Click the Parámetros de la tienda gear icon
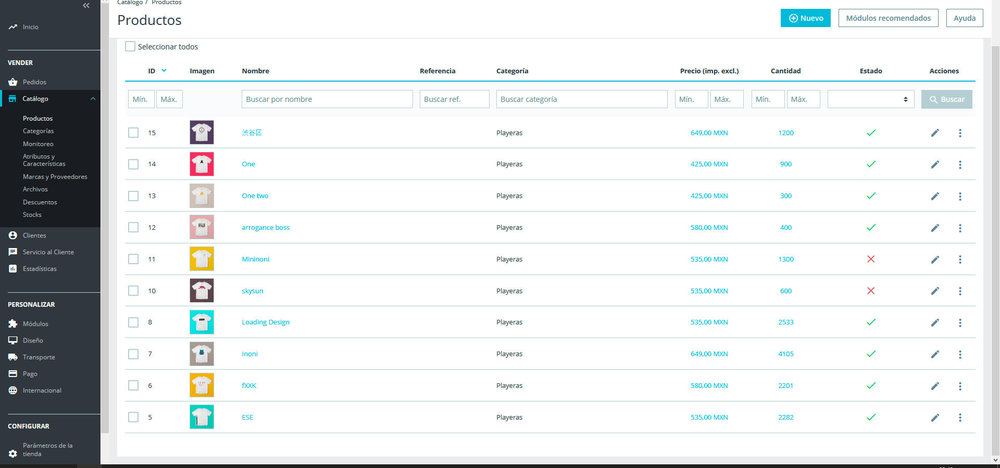Image resolution: width=1000 pixels, height=468 pixels. [x=13, y=453]
